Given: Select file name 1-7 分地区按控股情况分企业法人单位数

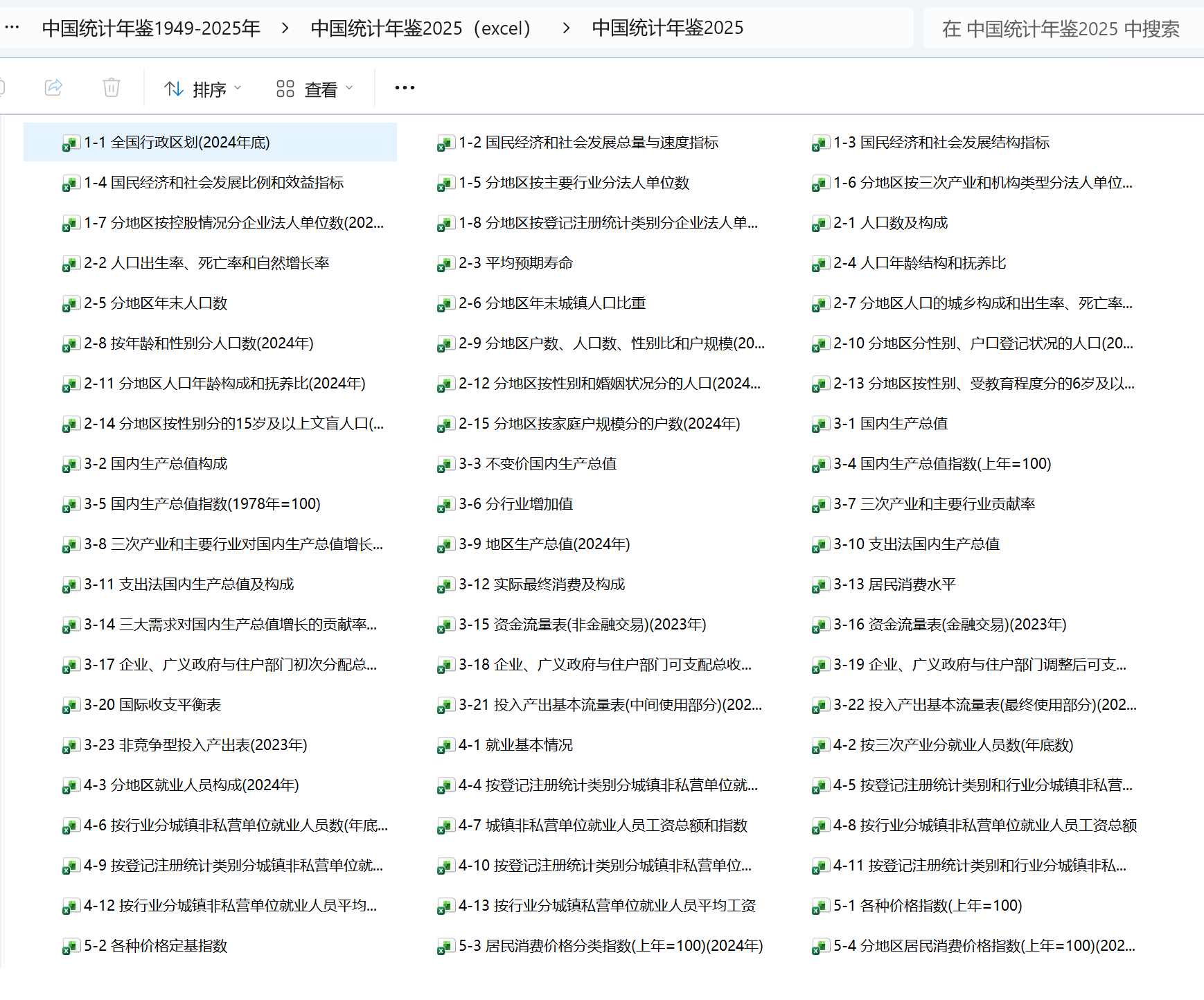Looking at the screenshot, I should pos(234,223).
